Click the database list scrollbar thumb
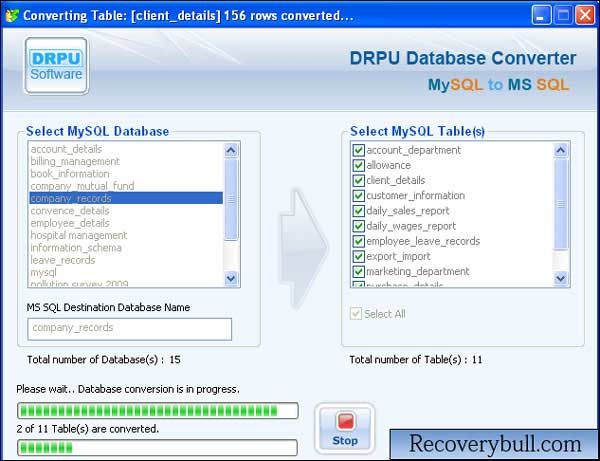Viewport: 600px width, 461px height. click(x=231, y=199)
